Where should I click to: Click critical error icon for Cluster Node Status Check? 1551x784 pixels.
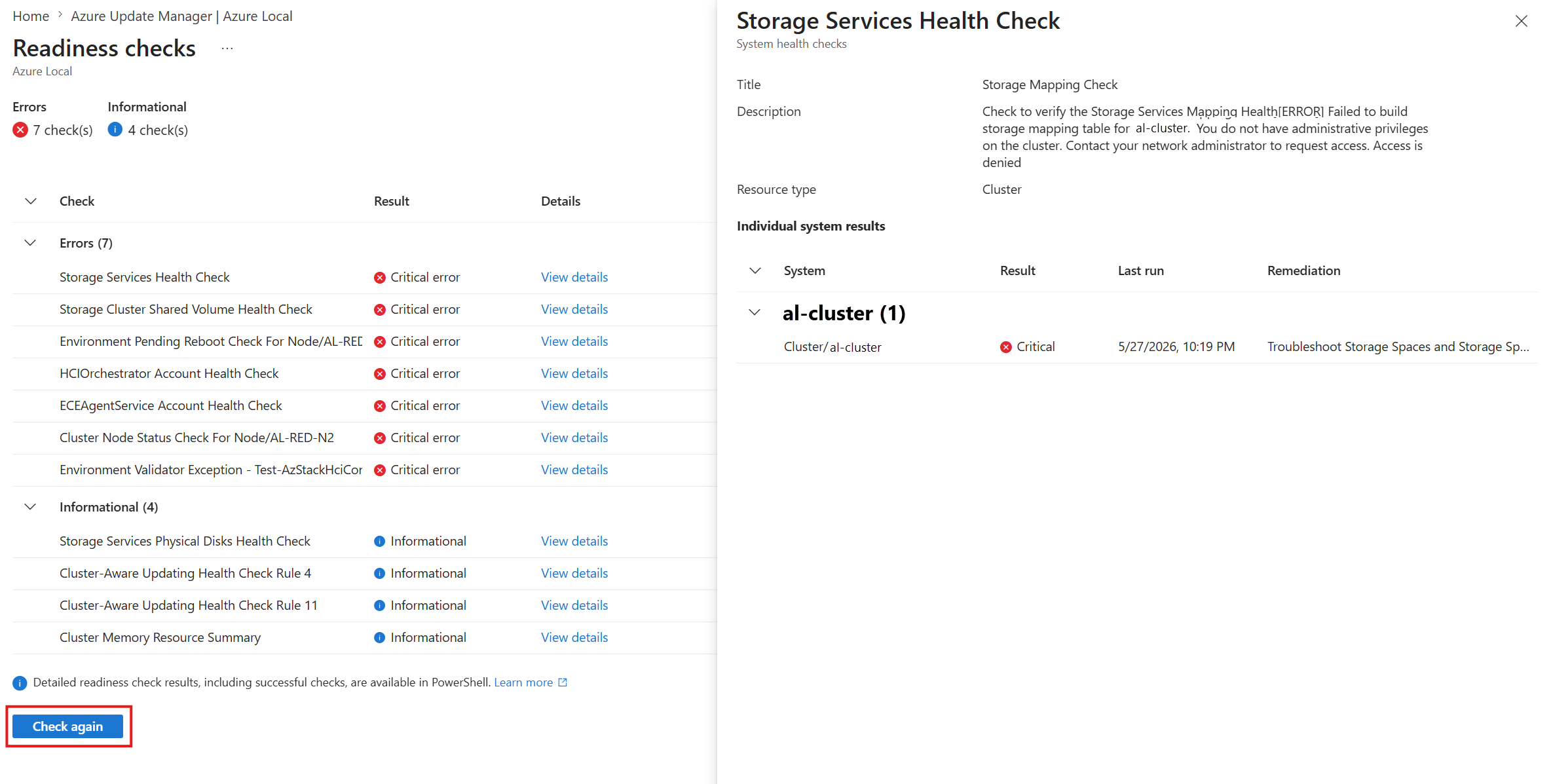point(380,438)
